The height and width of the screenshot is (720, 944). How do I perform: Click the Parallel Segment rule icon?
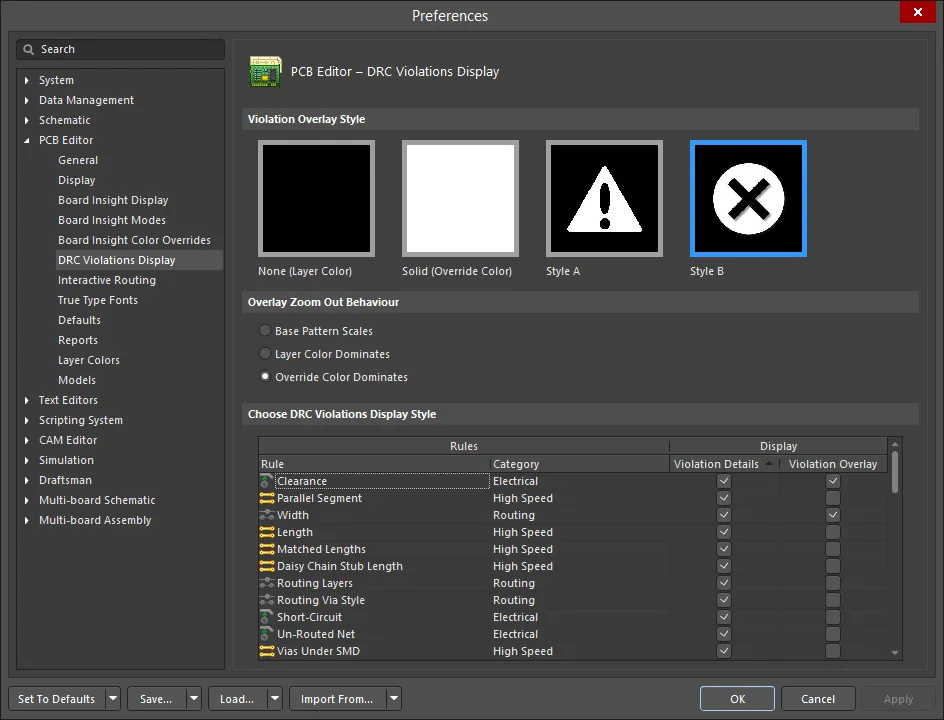(x=265, y=498)
